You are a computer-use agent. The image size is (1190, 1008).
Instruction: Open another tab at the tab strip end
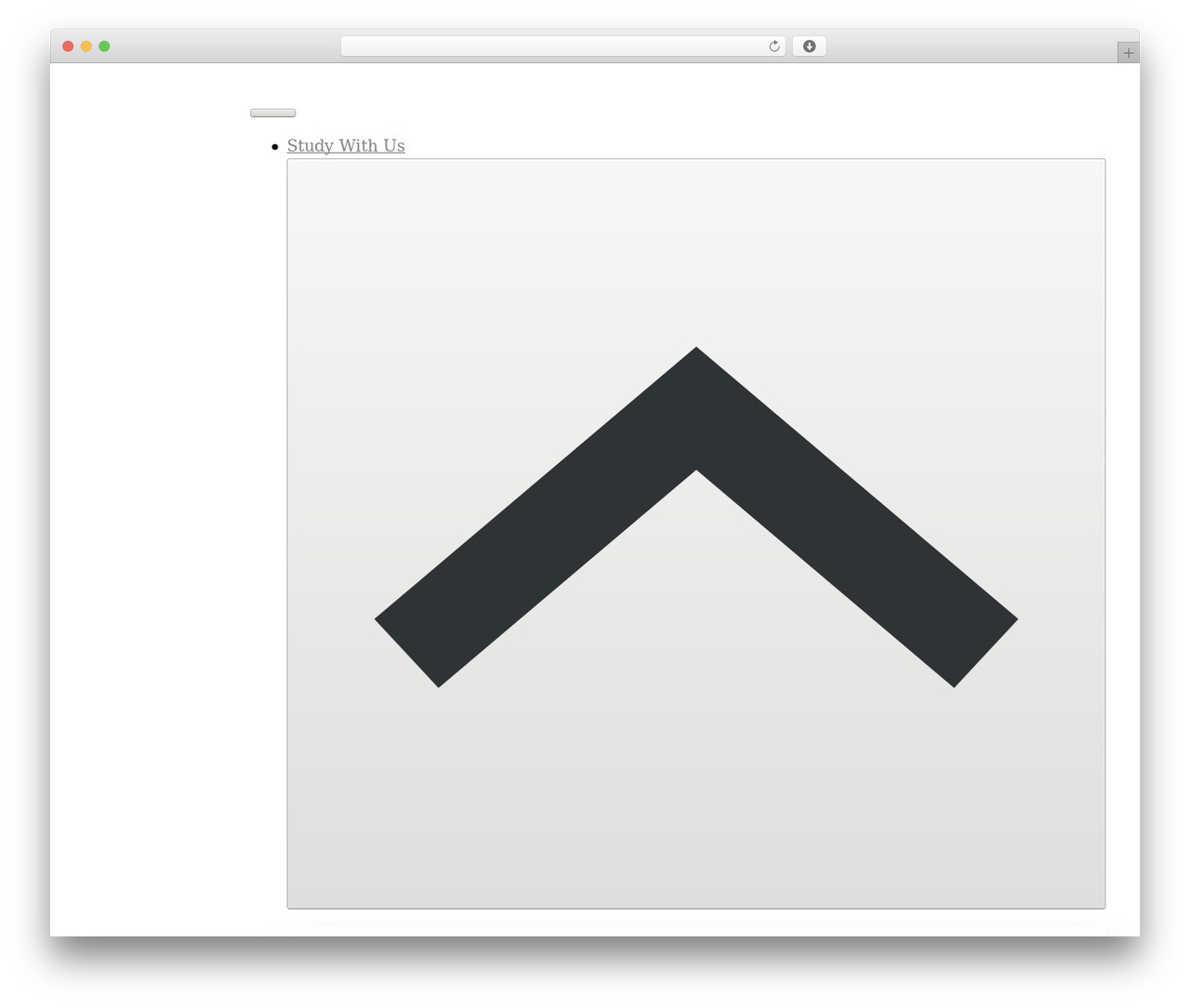tap(1128, 53)
